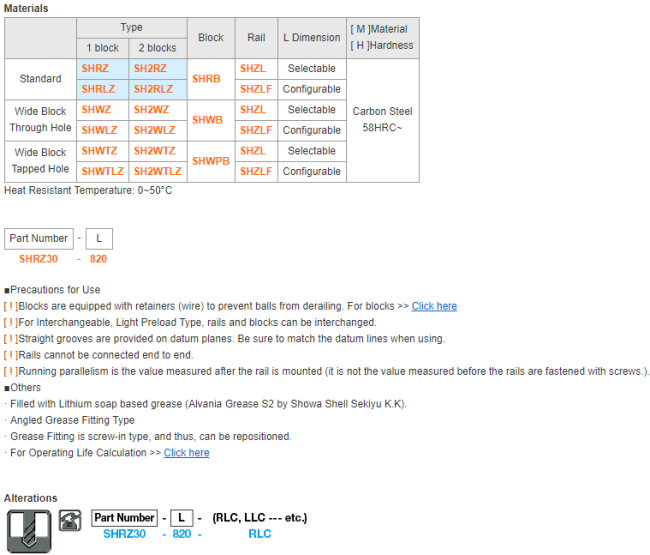Image resolution: width=650 pixels, height=555 pixels.
Task: Click the SHWPB block code
Action: 210,160
